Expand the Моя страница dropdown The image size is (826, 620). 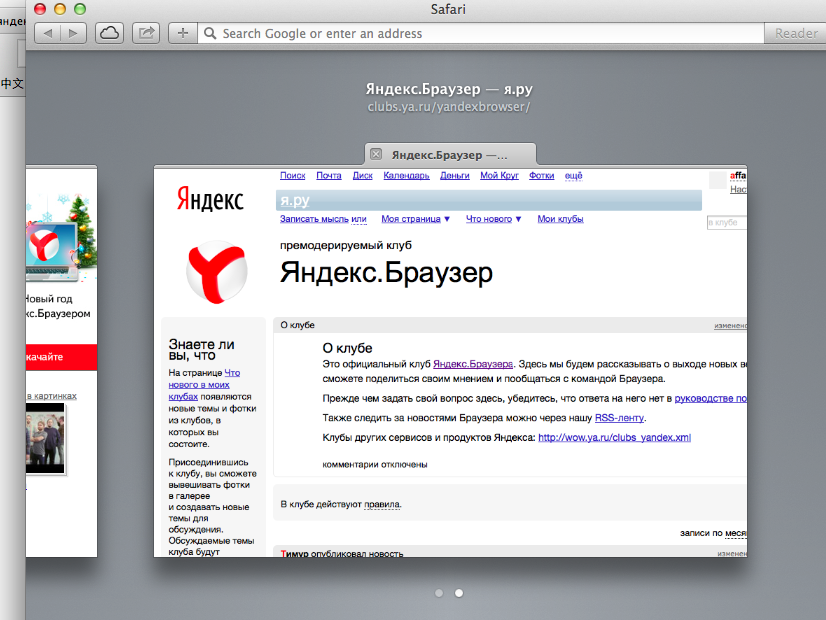(415, 219)
